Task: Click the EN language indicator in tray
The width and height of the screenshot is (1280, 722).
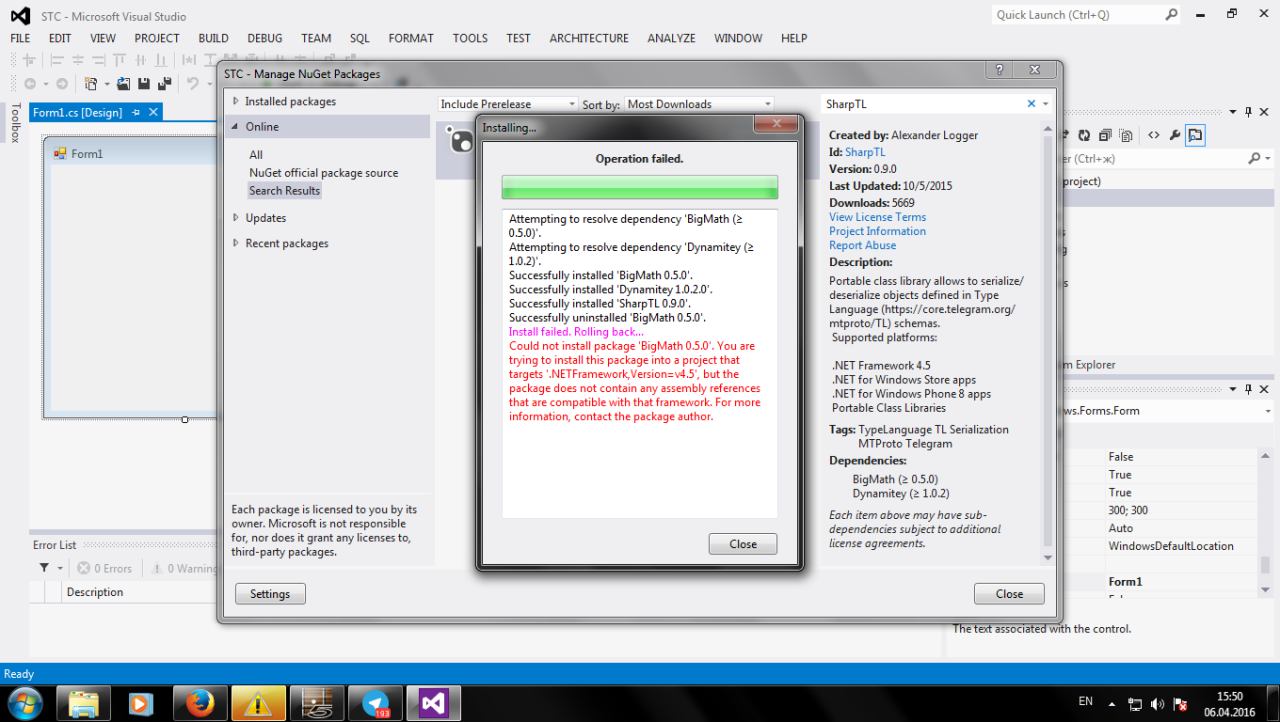Action: click(x=1087, y=703)
